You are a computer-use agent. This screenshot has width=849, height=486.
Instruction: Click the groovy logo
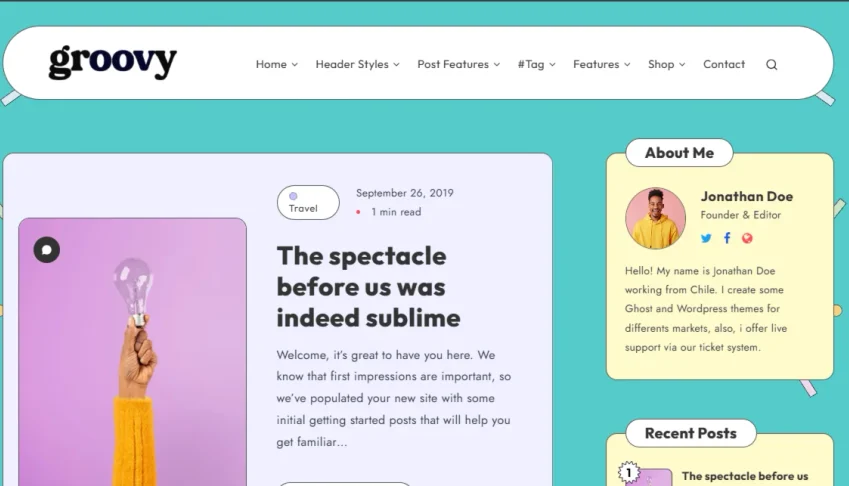(113, 62)
